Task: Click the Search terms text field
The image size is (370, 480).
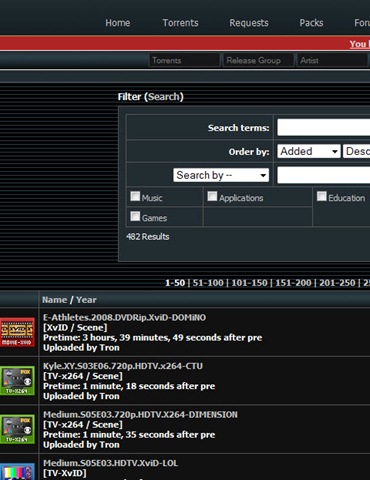Action: pos(323,127)
